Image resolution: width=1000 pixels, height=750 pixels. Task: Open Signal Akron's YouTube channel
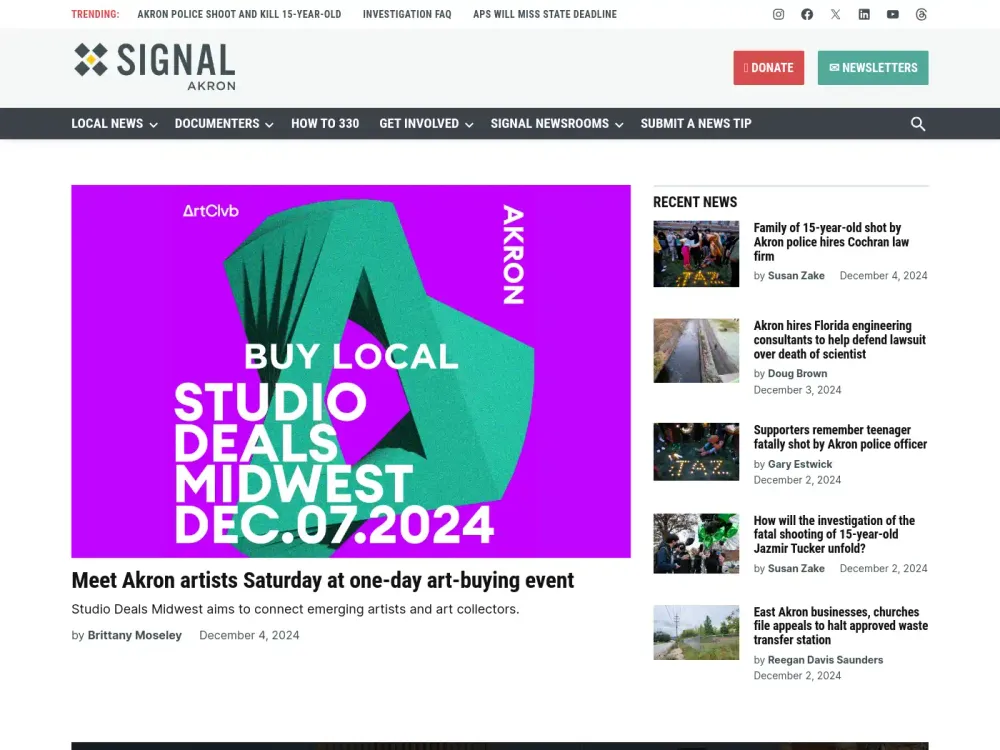click(x=892, y=14)
